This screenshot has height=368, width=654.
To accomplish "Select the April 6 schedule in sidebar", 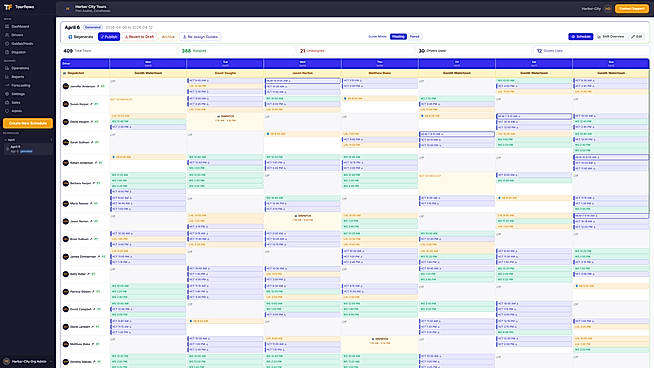I will pyautogui.click(x=28, y=149).
